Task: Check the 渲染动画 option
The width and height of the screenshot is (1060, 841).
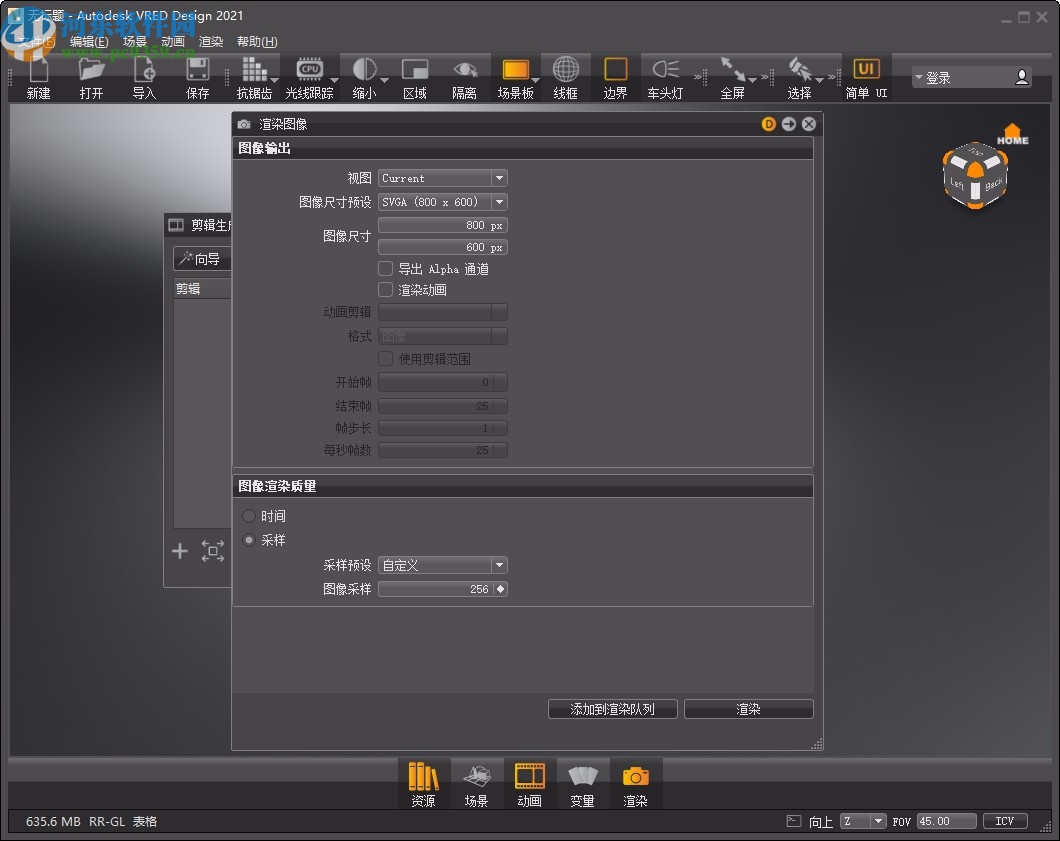Action: [385, 290]
